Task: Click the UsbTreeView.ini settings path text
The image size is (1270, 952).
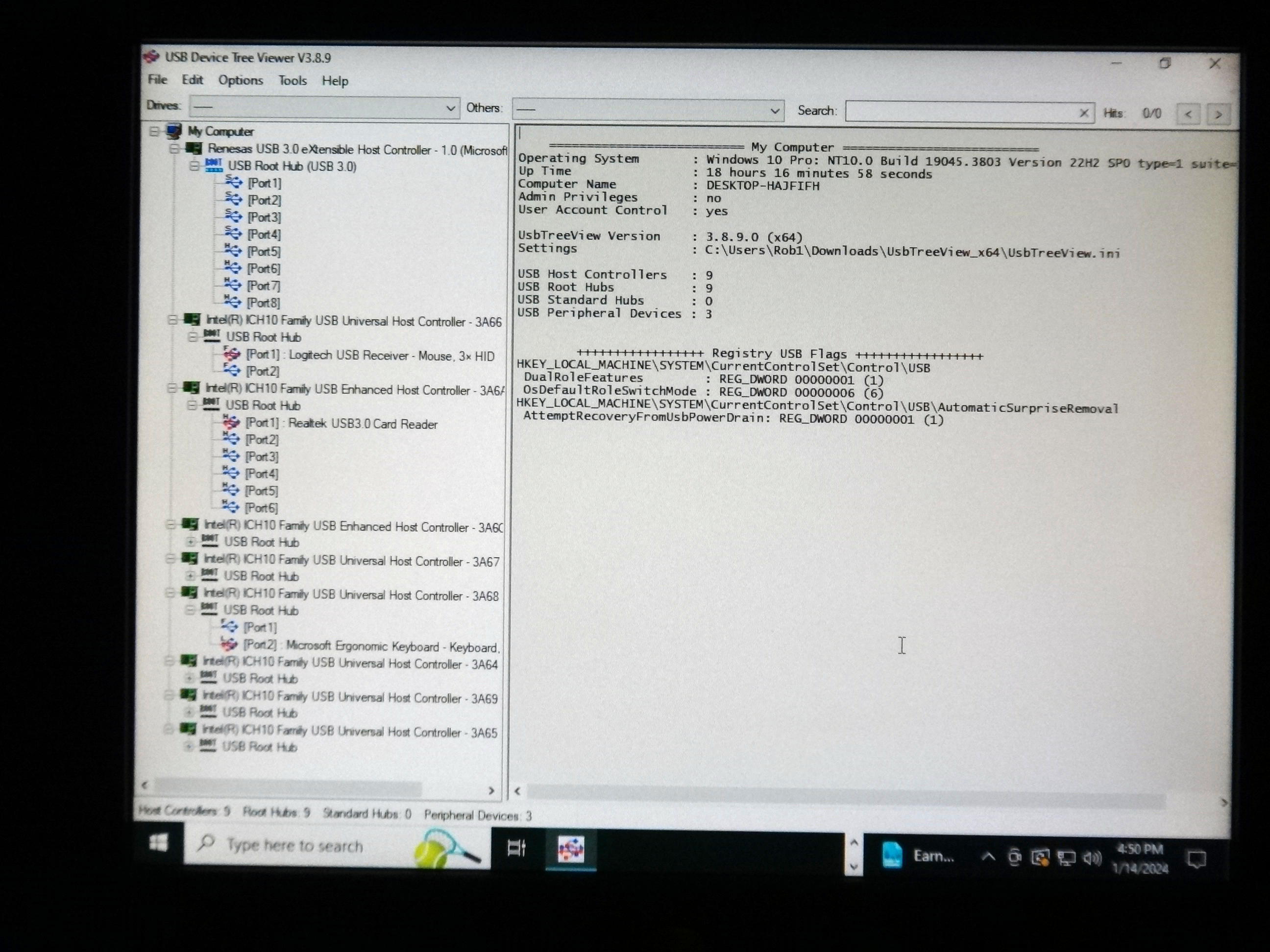Action: tap(912, 252)
